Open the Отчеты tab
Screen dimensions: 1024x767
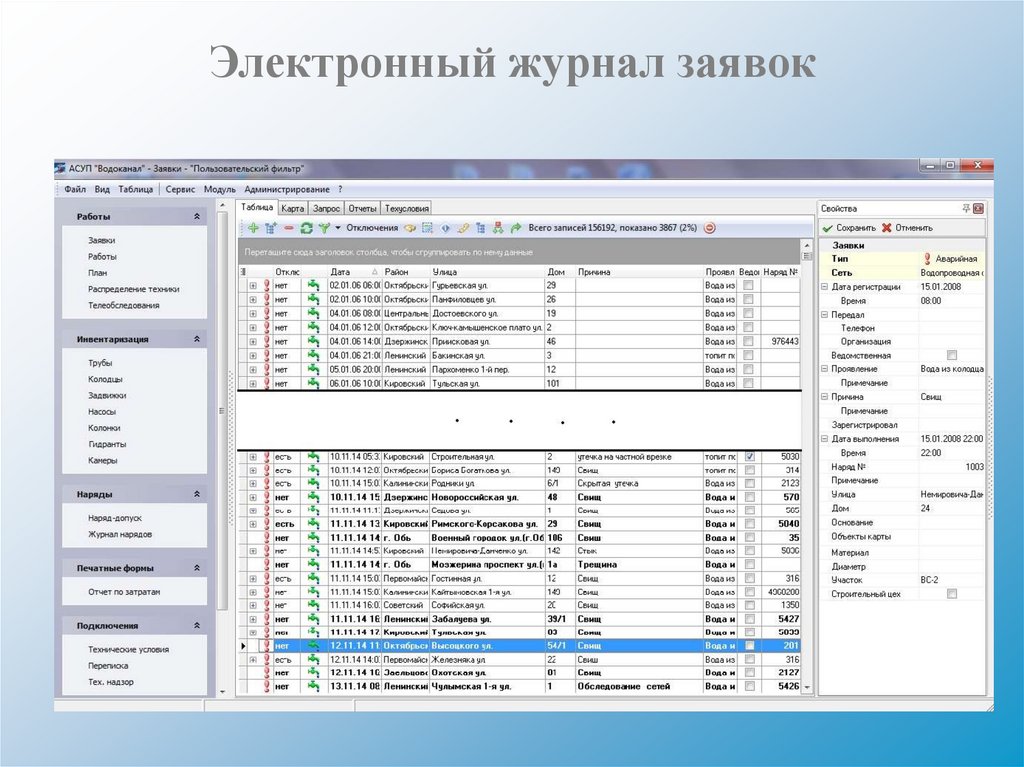pos(362,208)
